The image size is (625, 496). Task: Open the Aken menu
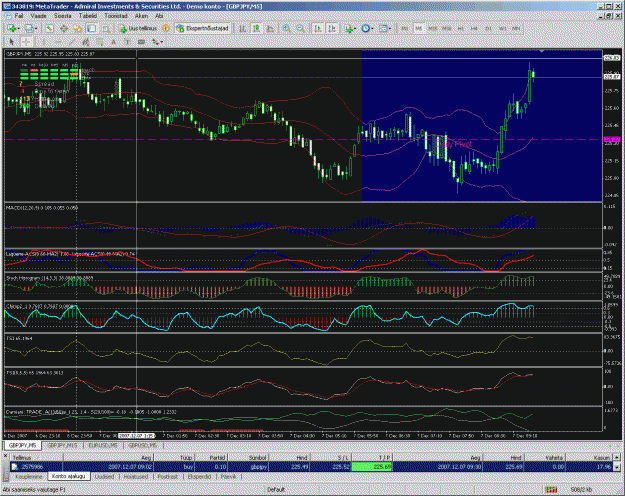click(x=142, y=16)
